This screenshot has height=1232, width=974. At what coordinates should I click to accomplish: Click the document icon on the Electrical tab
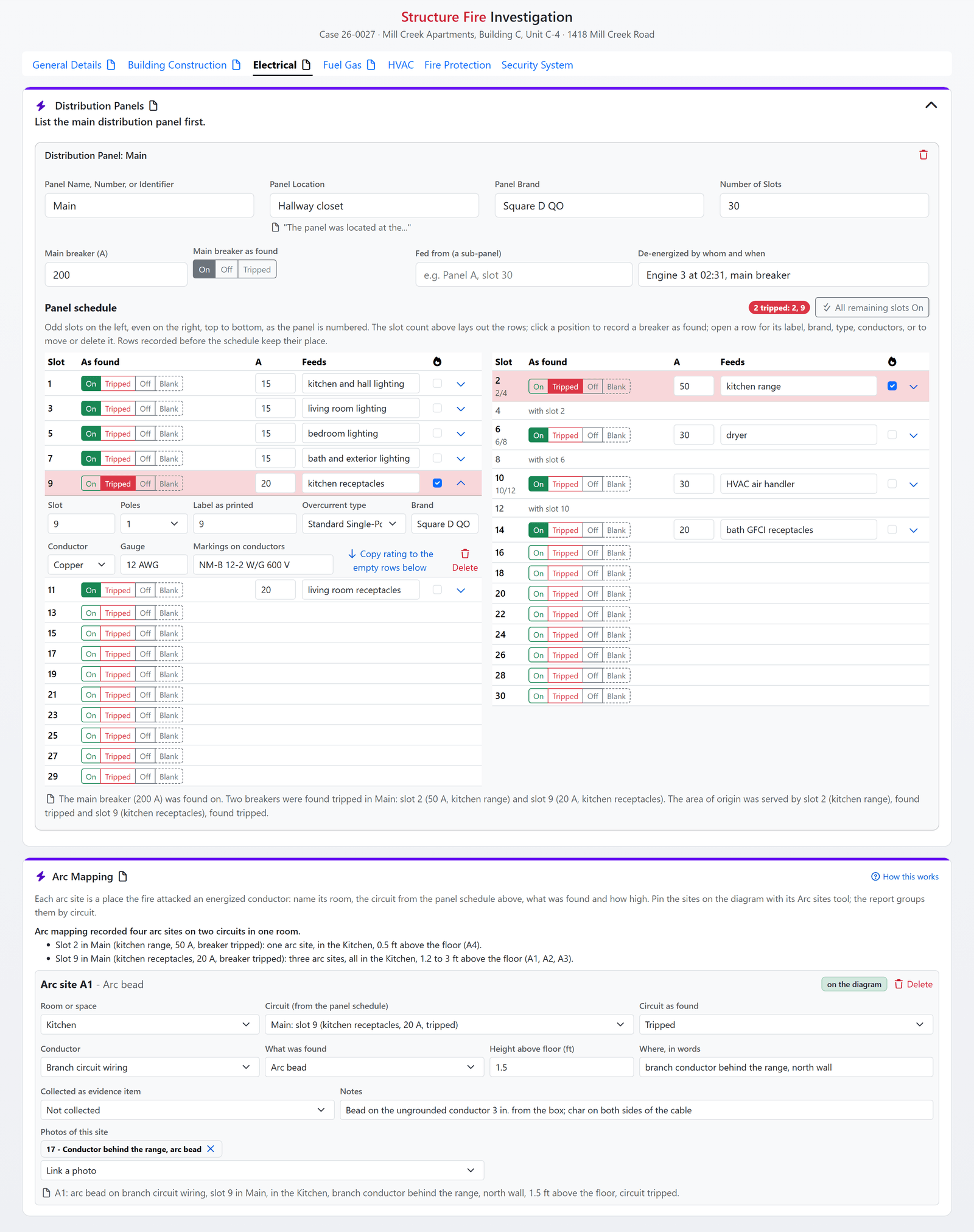click(x=306, y=65)
